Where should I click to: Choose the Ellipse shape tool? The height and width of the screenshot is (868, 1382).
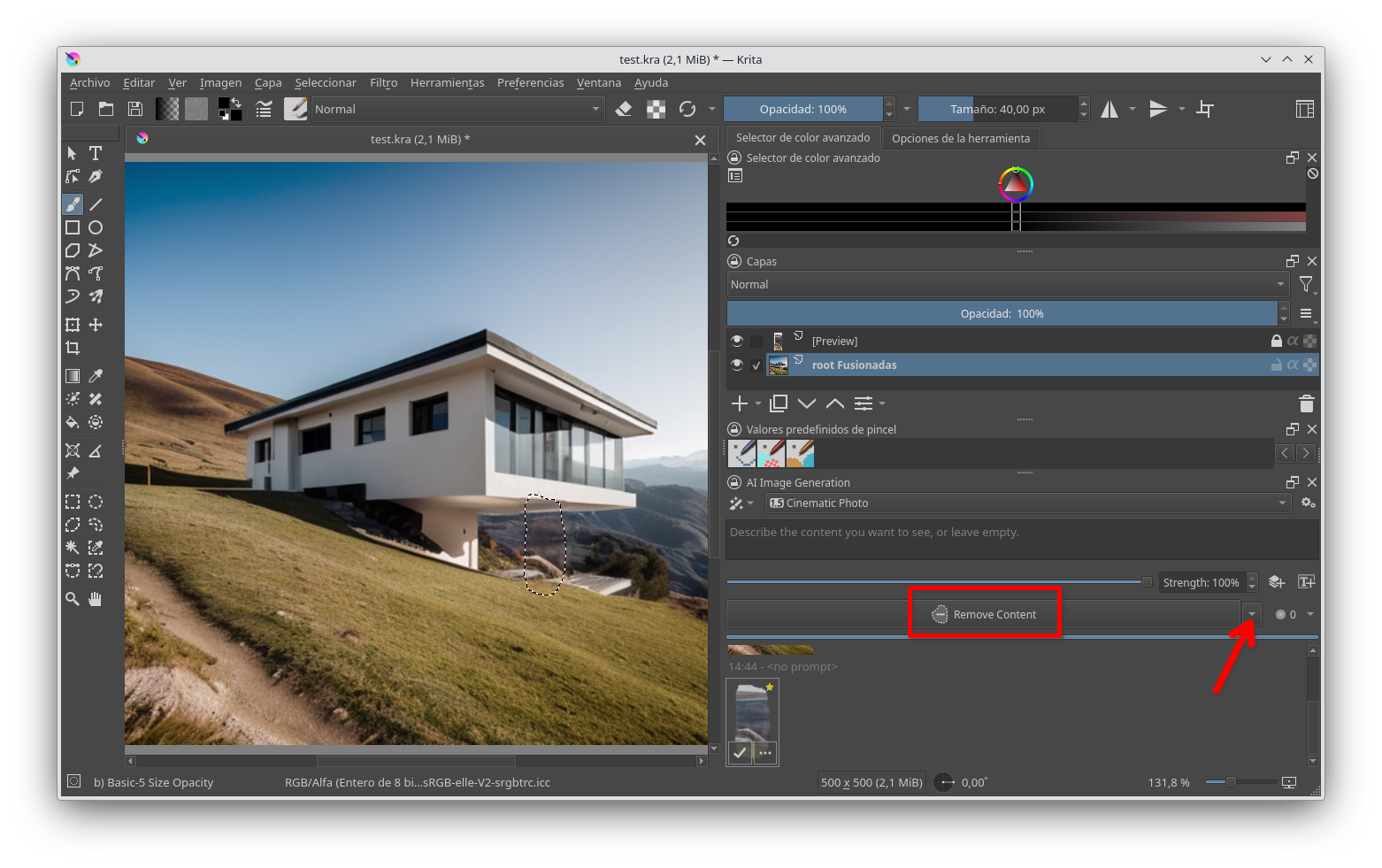pos(96,227)
